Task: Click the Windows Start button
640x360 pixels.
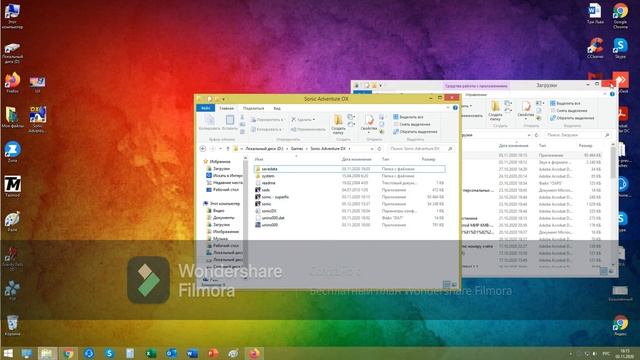Action: coord(8,353)
